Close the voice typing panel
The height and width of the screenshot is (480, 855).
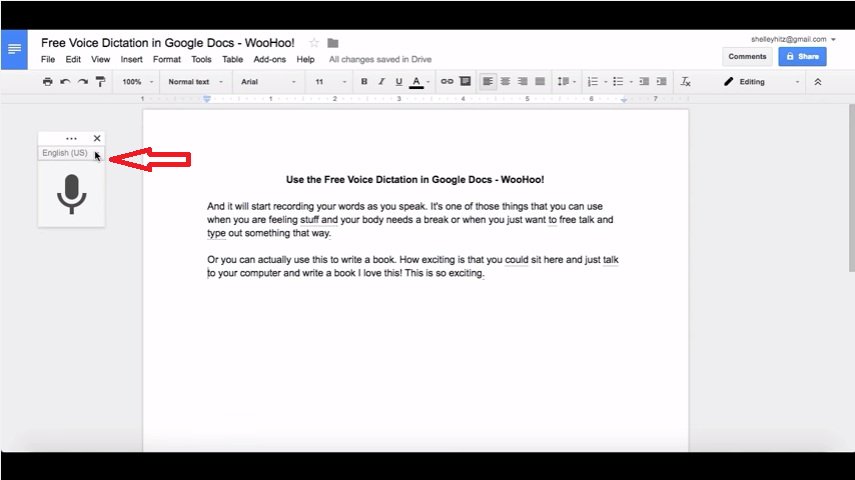[x=97, y=139]
